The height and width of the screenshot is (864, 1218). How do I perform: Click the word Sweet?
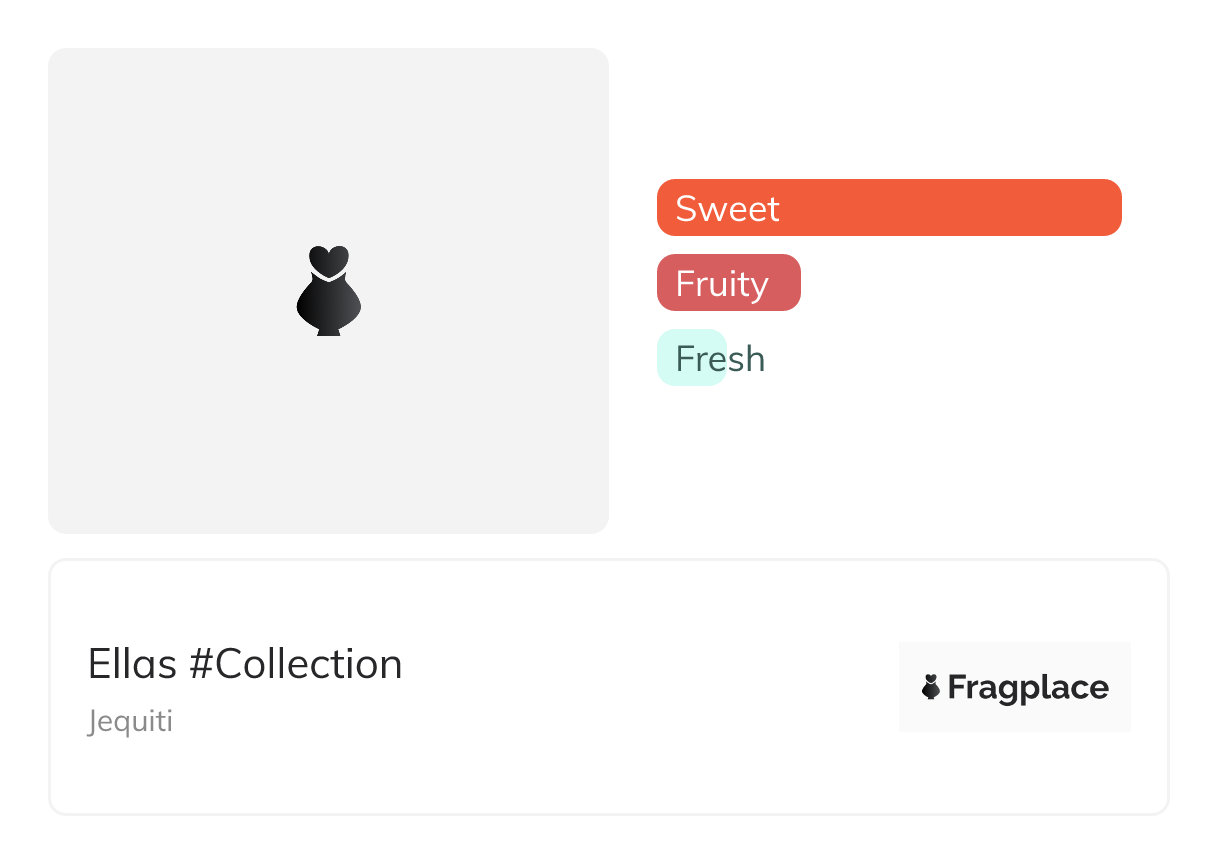pos(727,209)
